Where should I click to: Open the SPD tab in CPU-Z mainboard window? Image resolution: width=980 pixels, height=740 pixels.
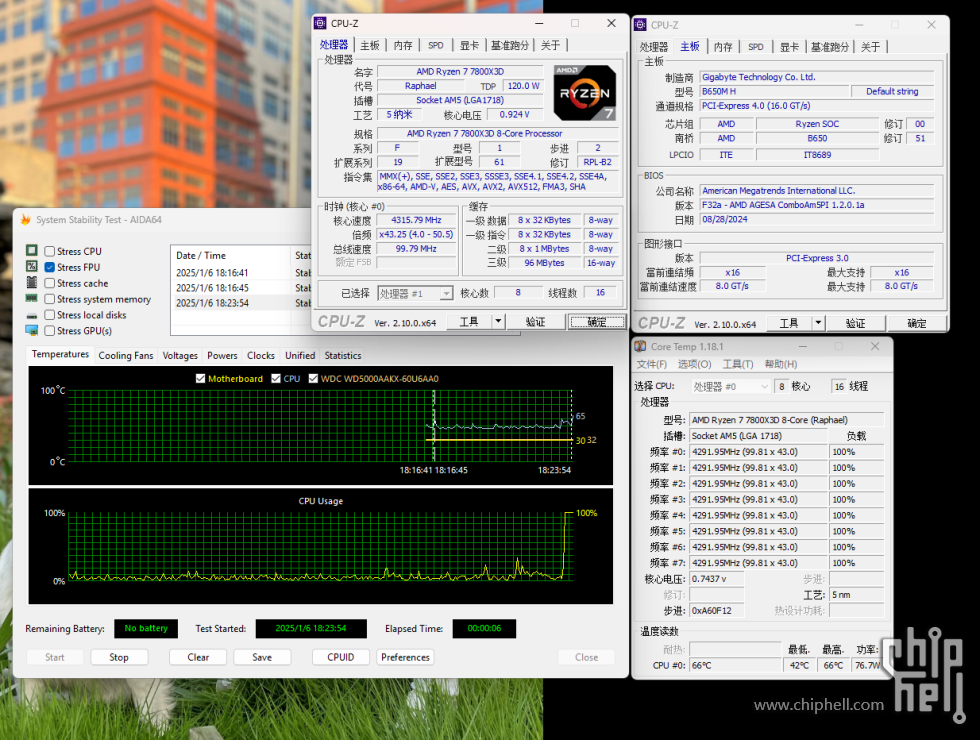(756, 47)
